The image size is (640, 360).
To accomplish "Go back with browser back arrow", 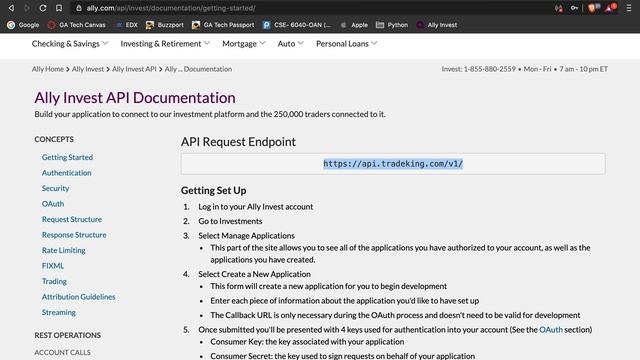I will tap(11, 8).
